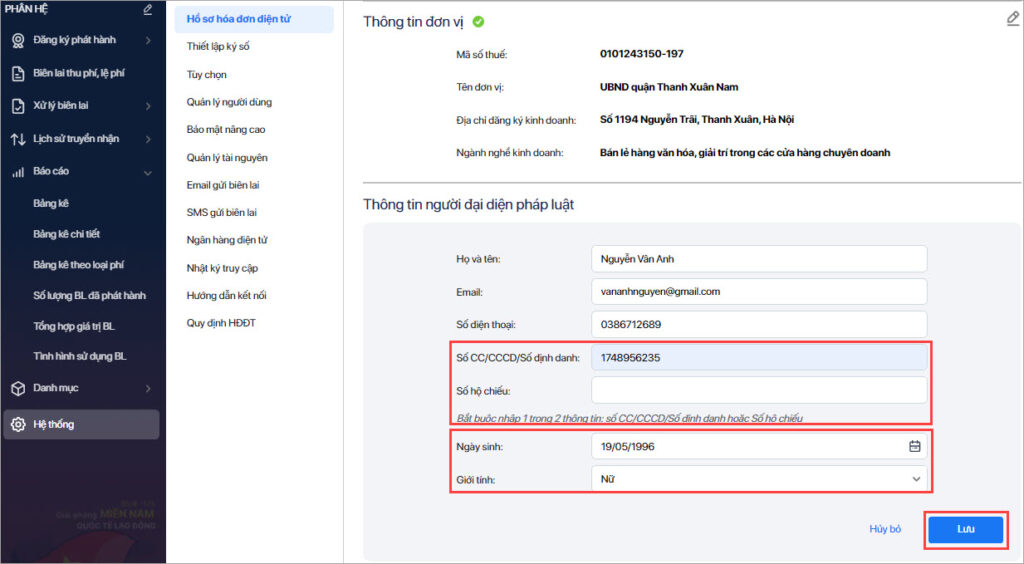Image resolution: width=1024 pixels, height=564 pixels.
Task: Select Hệ thống in sidebar
Action: pos(81,424)
